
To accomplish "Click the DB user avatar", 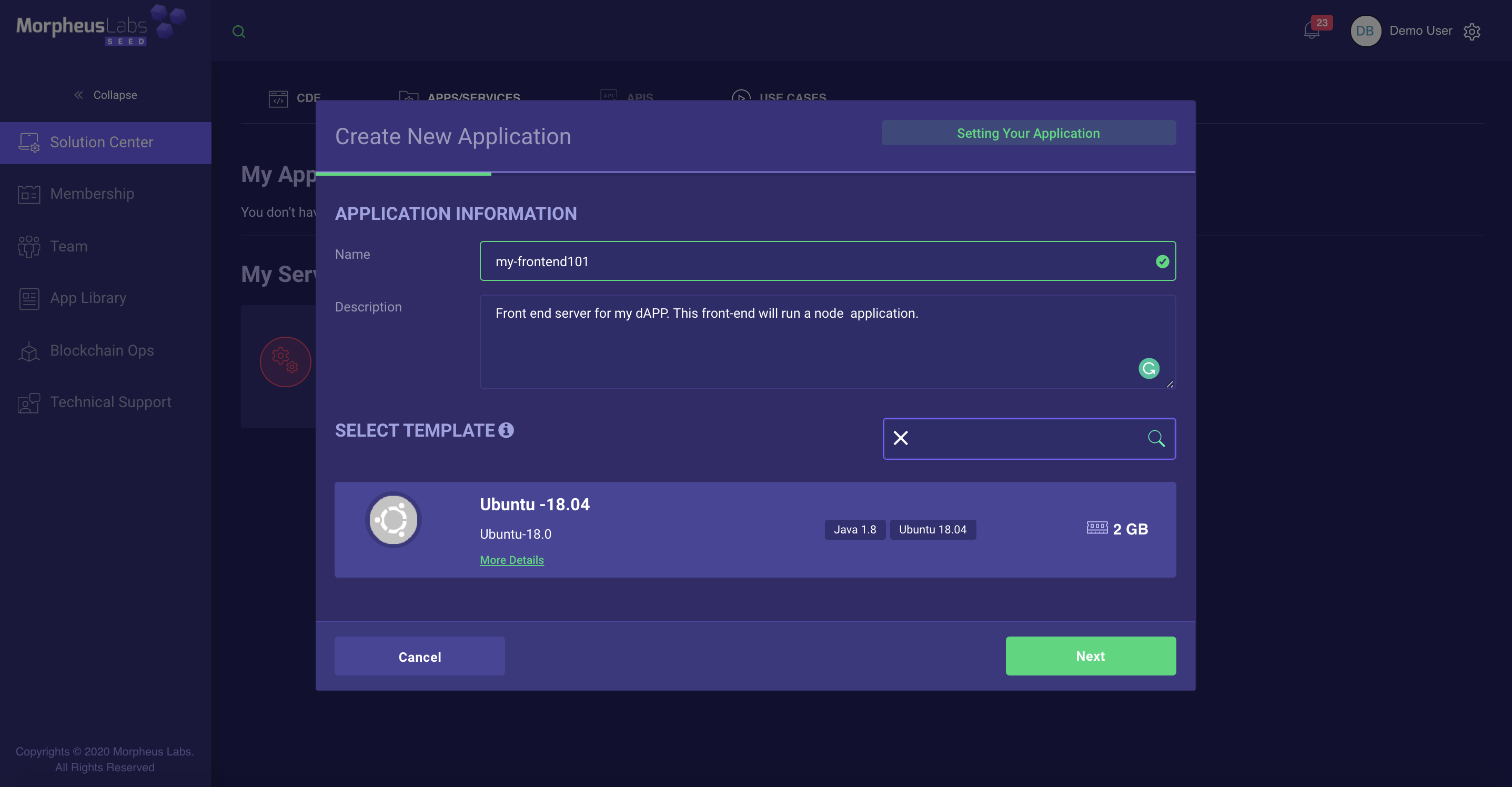I will (x=1365, y=31).
